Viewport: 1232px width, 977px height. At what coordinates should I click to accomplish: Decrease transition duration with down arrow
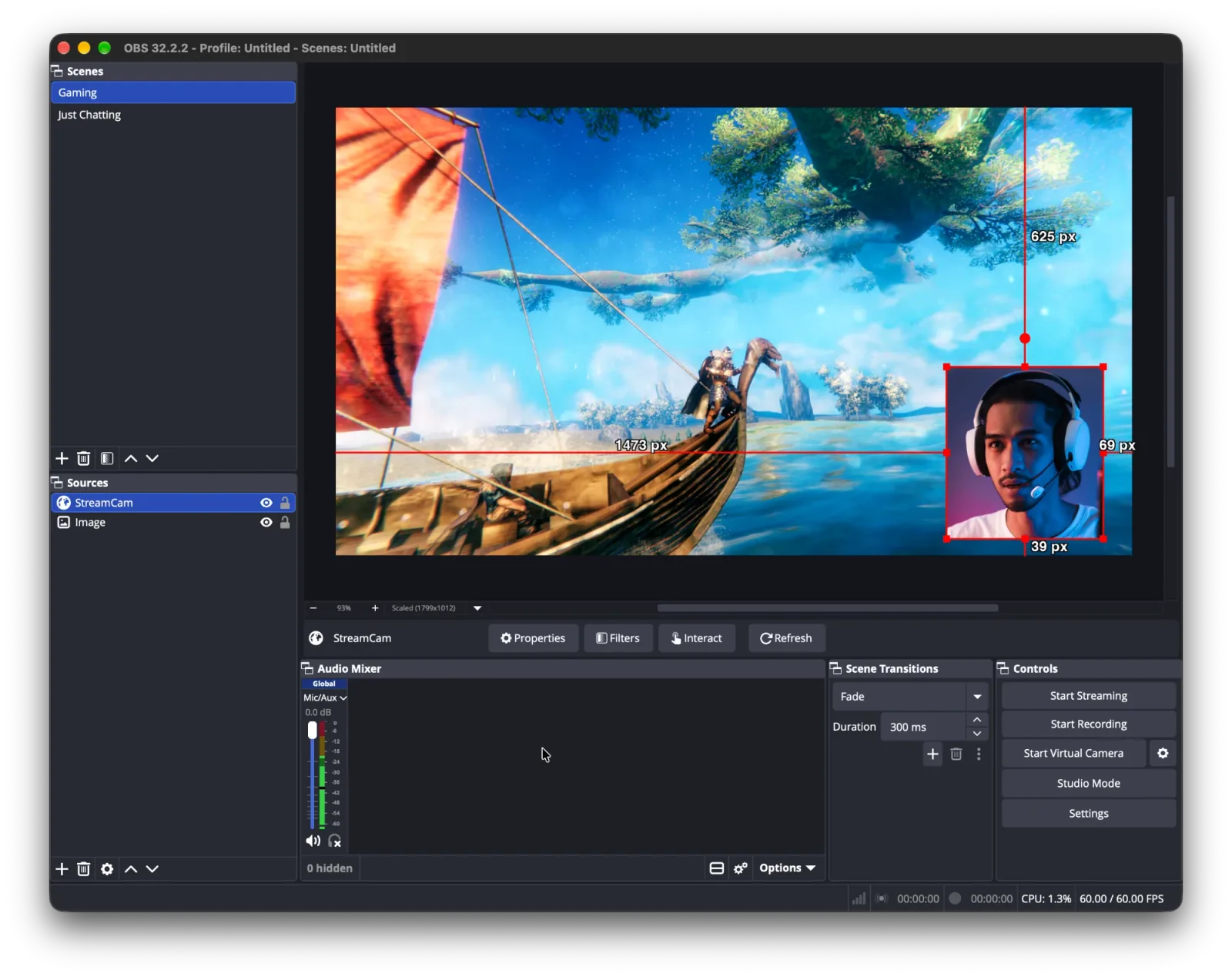pyautogui.click(x=977, y=733)
